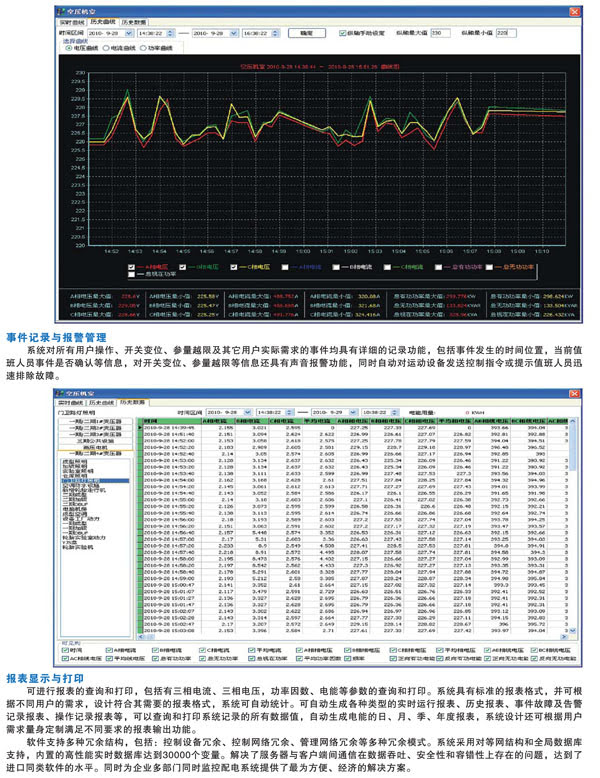Toggle the A相电压 curve checkbox in legend
Viewport: 600px width, 778px height.
[133, 267]
